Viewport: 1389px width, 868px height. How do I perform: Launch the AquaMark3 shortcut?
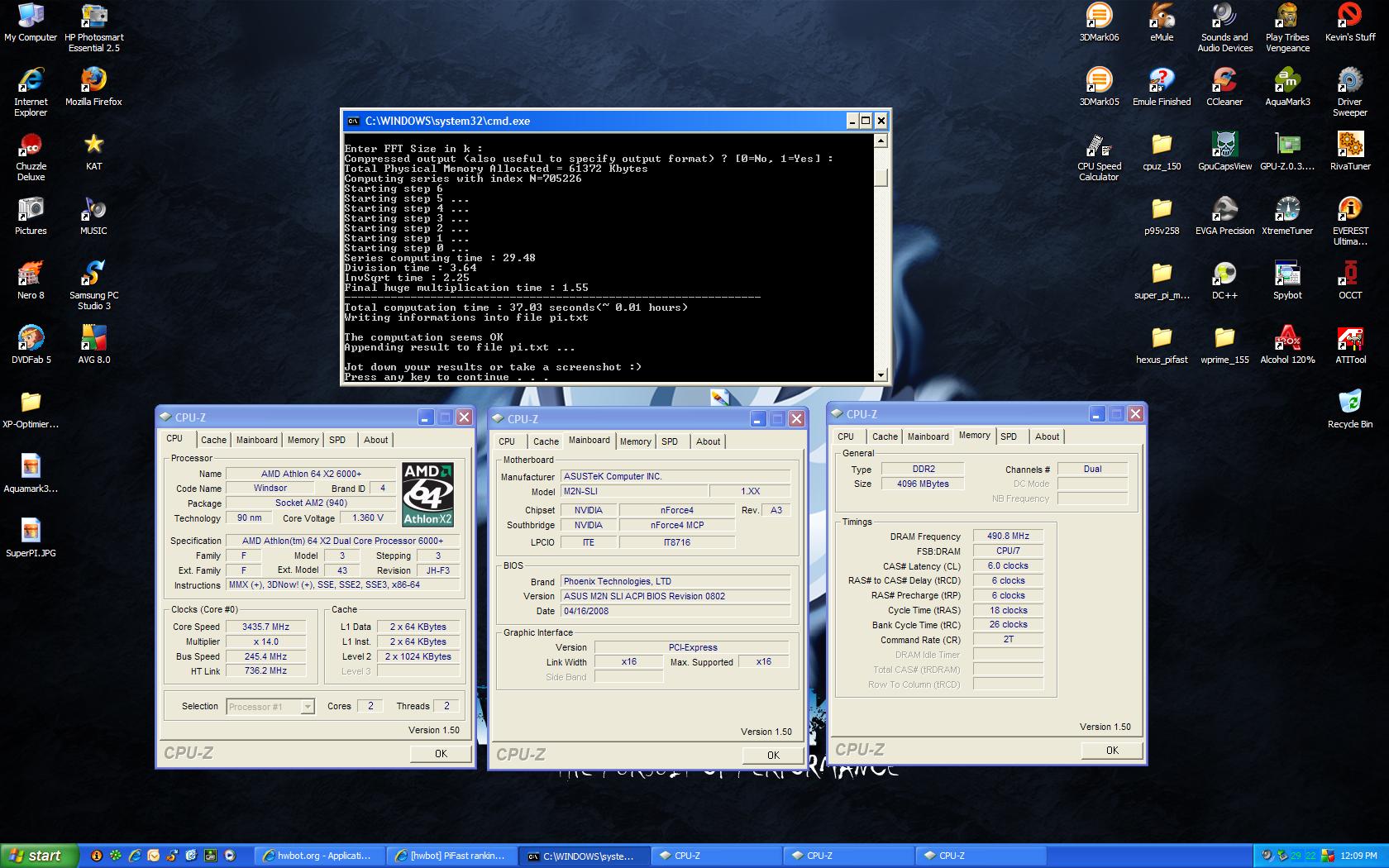1287,87
